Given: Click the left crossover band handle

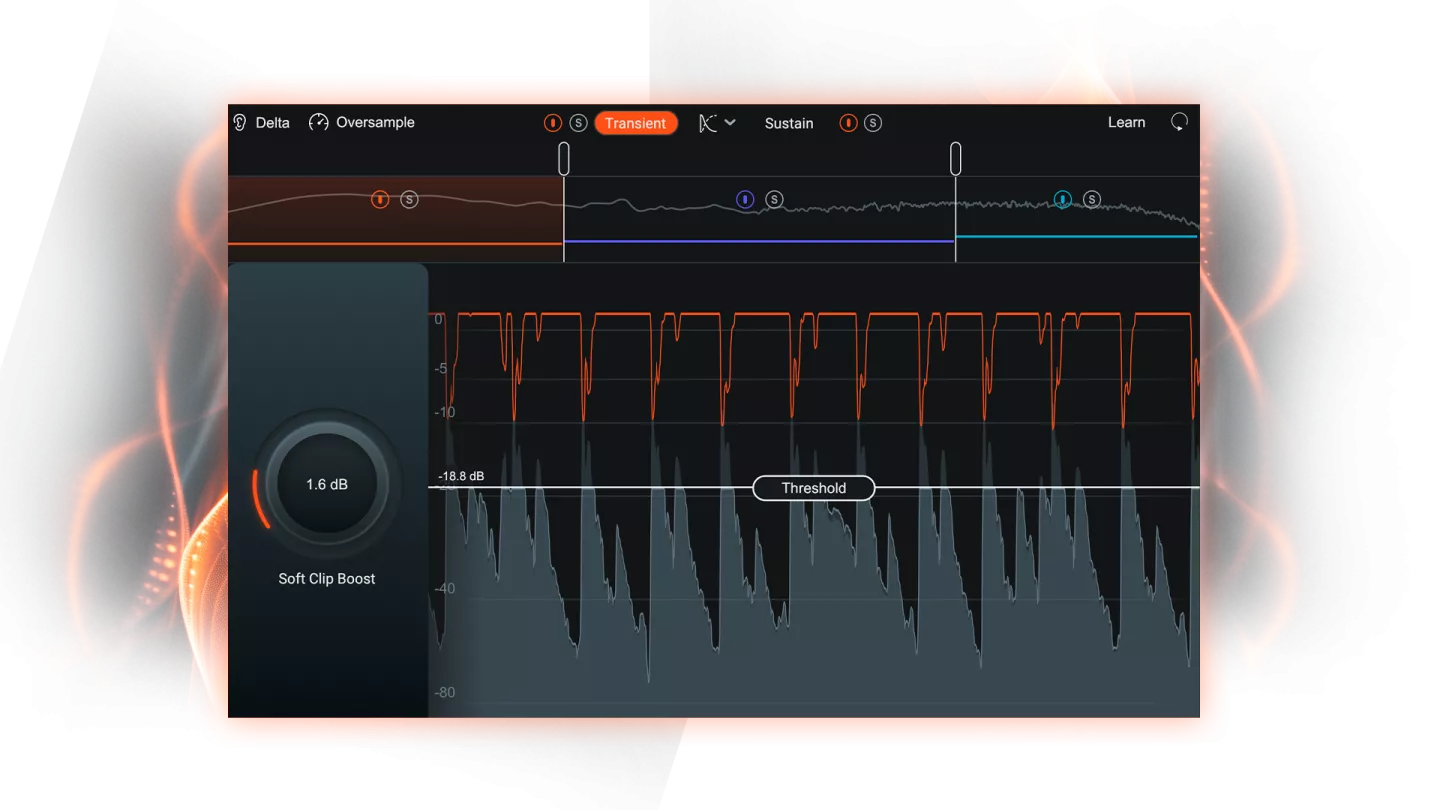Looking at the screenshot, I should coord(564,158).
